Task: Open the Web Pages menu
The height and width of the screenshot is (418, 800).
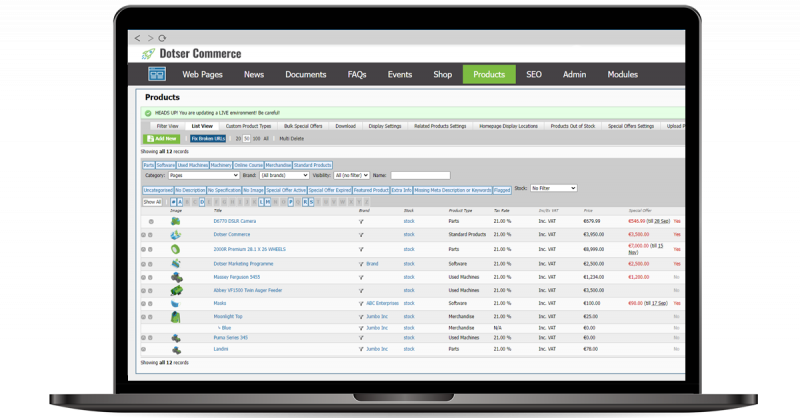Action: pyautogui.click(x=203, y=75)
